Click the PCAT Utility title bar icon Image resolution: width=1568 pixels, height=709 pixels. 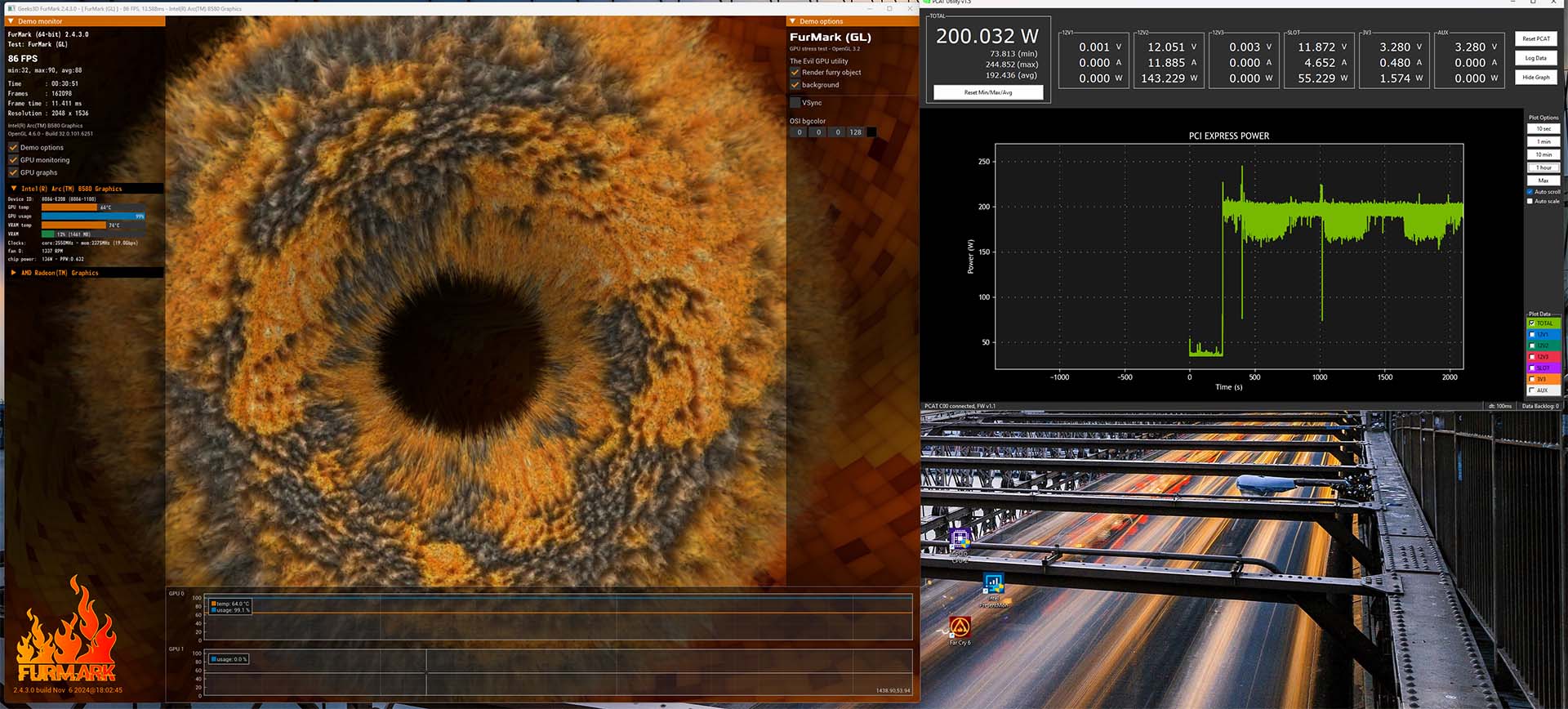pos(925,2)
